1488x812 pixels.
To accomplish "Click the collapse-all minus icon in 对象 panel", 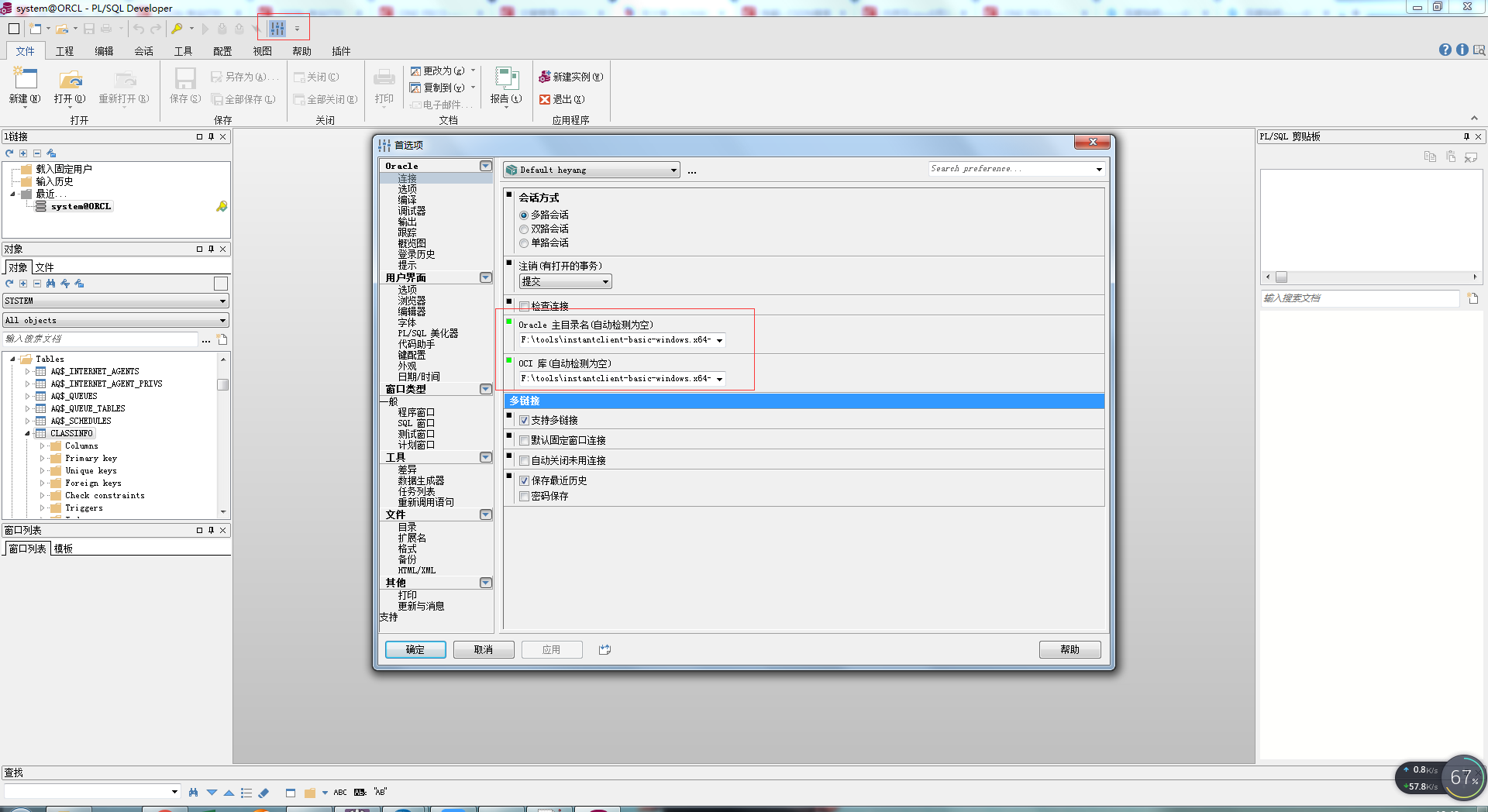I will pos(37,284).
